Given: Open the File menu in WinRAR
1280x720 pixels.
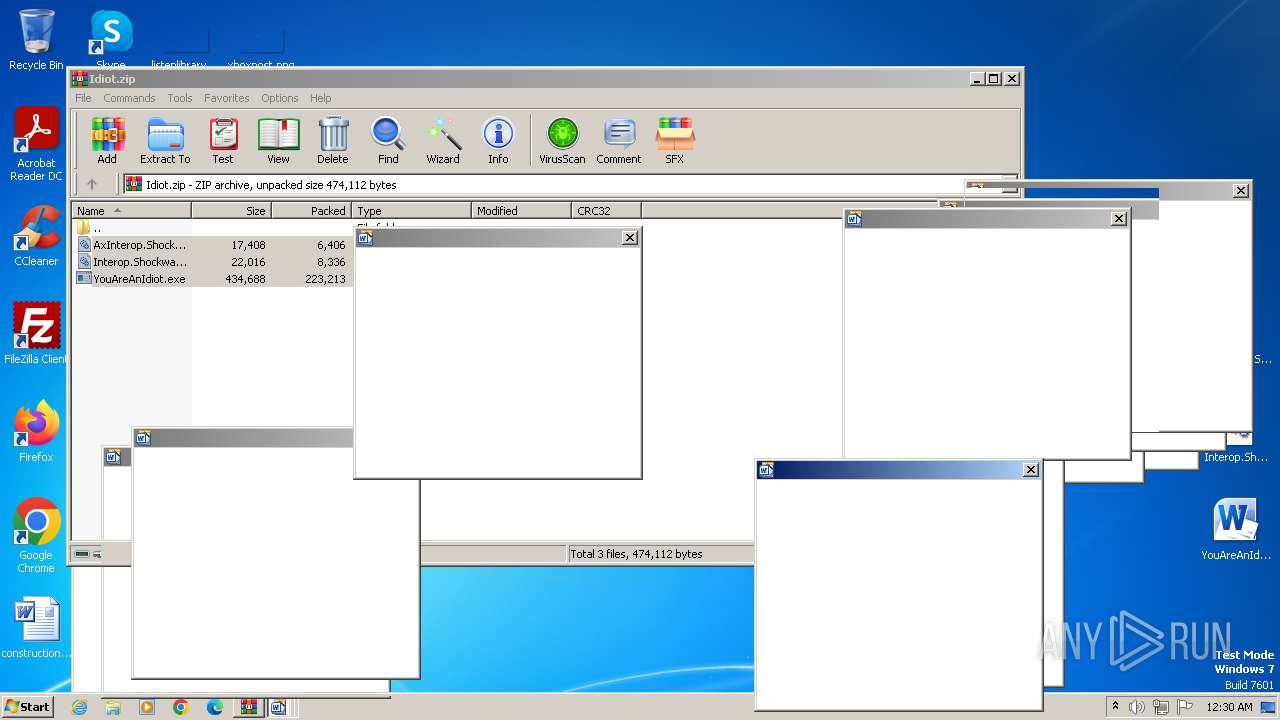Looking at the screenshot, I should (83, 98).
